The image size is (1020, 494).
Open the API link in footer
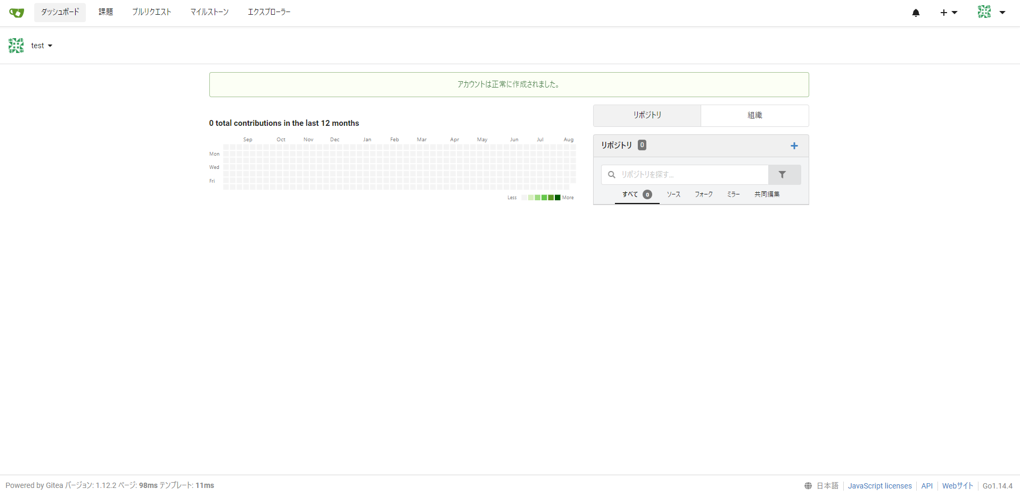tap(927, 486)
